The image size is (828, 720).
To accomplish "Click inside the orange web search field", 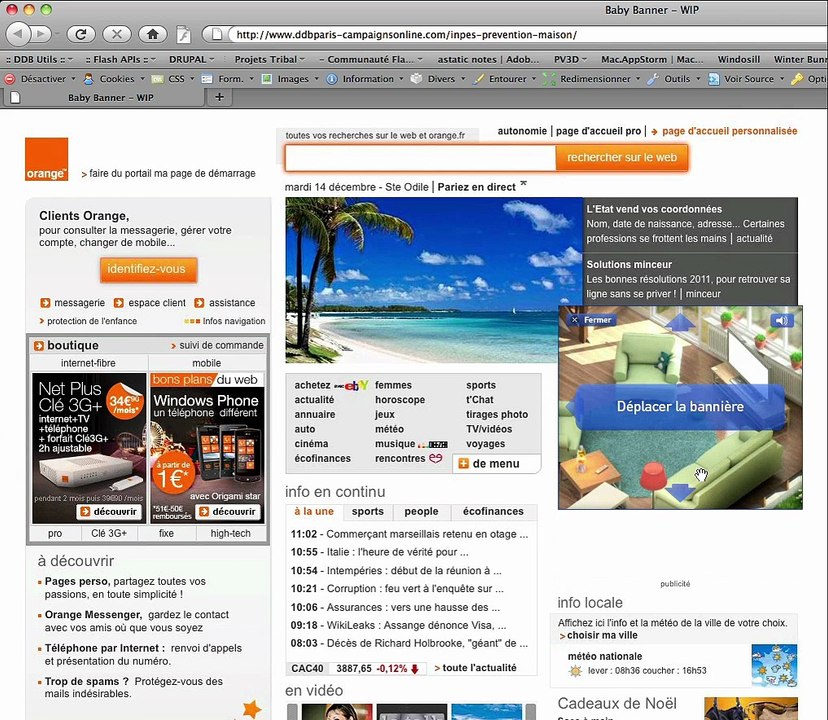I will pos(420,157).
